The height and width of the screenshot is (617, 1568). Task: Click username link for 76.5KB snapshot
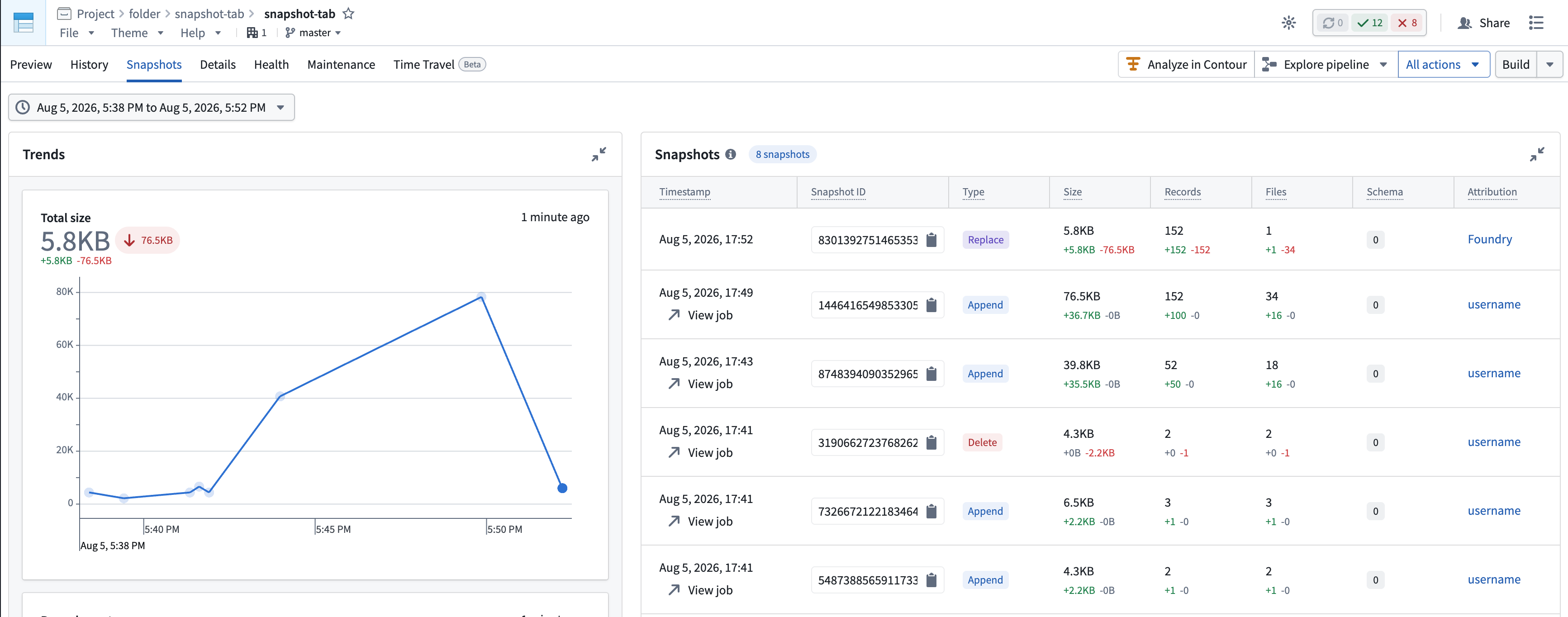click(x=1494, y=304)
